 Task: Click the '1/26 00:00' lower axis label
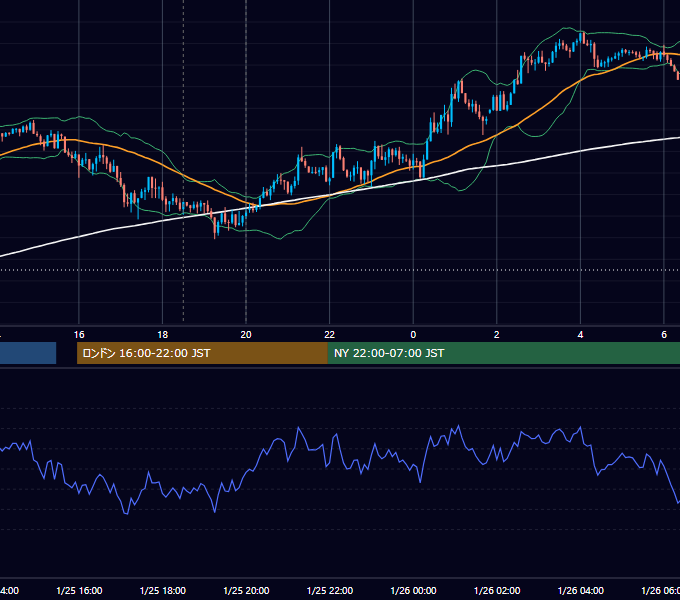pos(413,590)
